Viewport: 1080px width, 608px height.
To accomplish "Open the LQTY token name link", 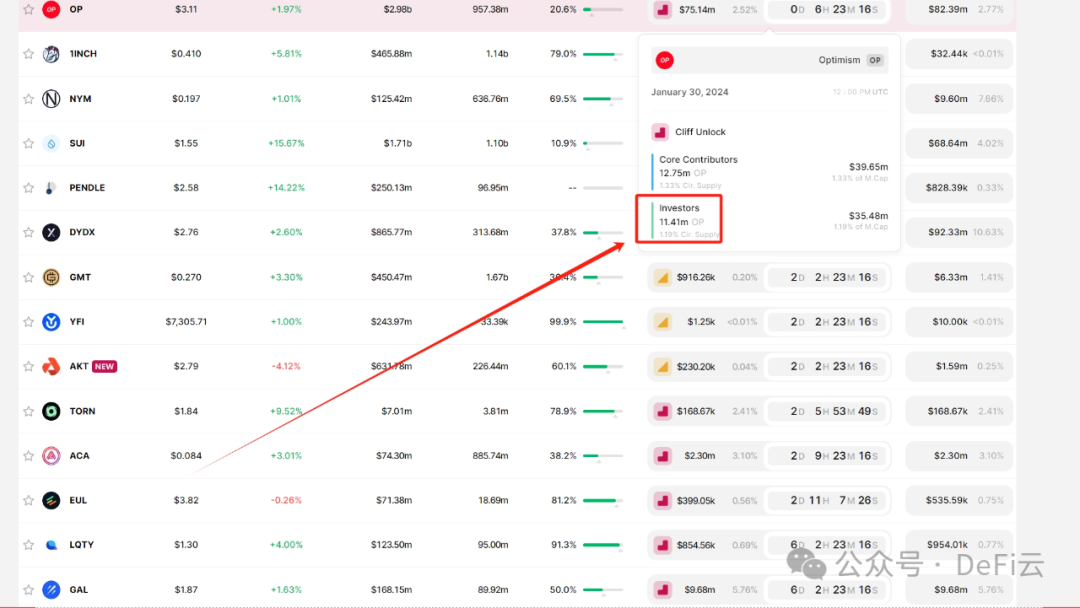I will pyautogui.click(x=81, y=545).
